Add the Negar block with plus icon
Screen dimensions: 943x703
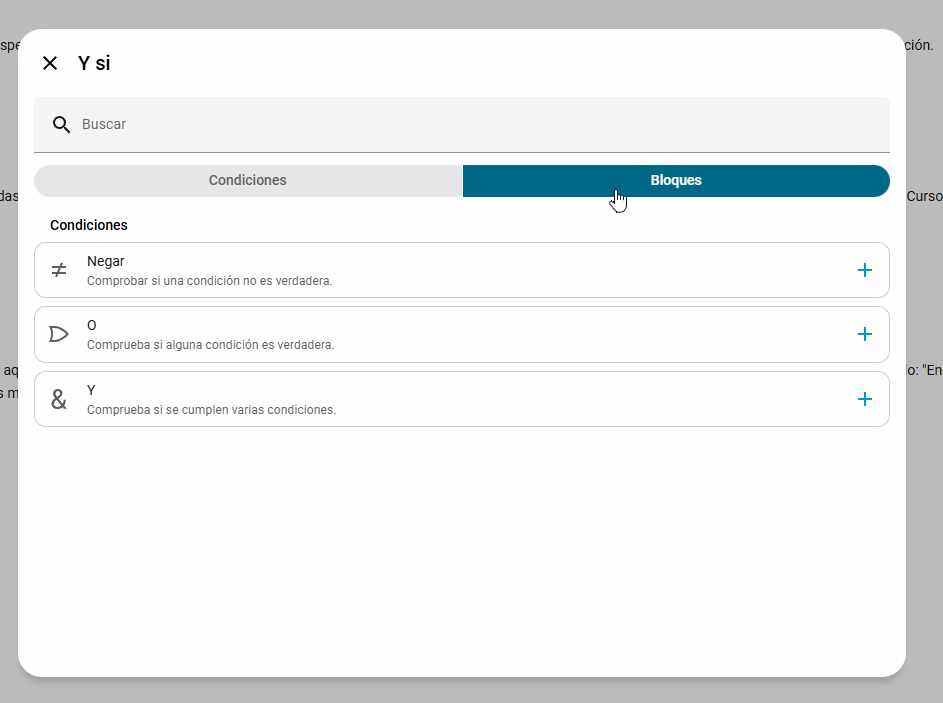pyautogui.click(x=865, y=270)
